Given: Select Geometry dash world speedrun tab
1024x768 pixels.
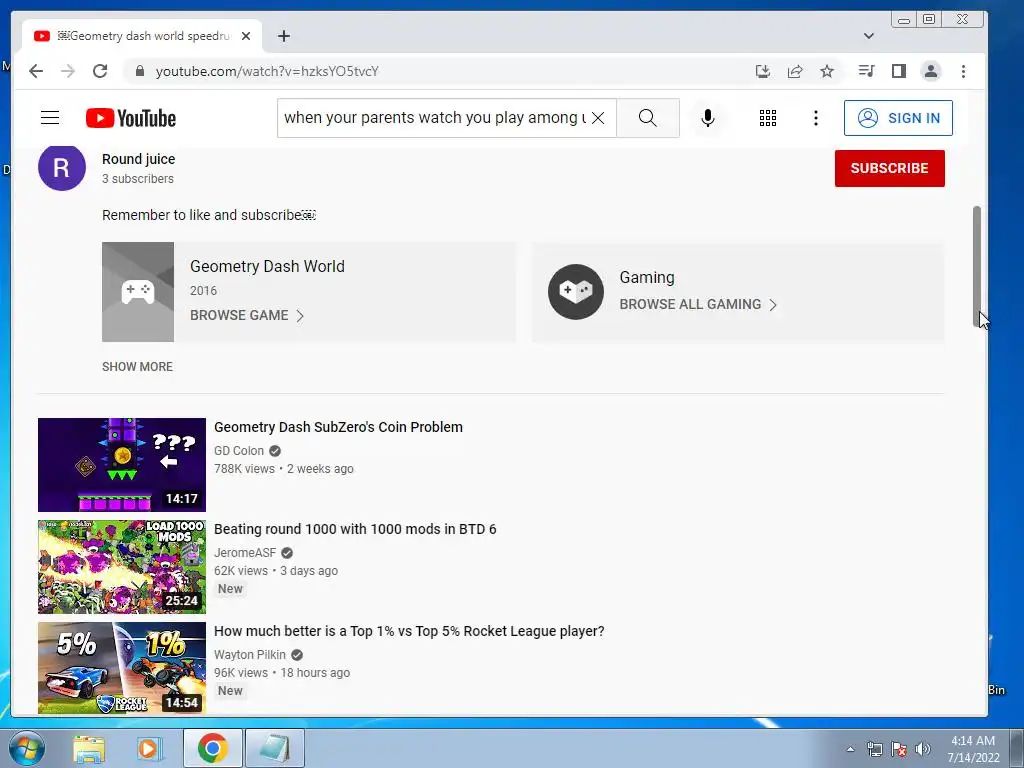Looking at the screenshot, I should (x=142, y=36).
